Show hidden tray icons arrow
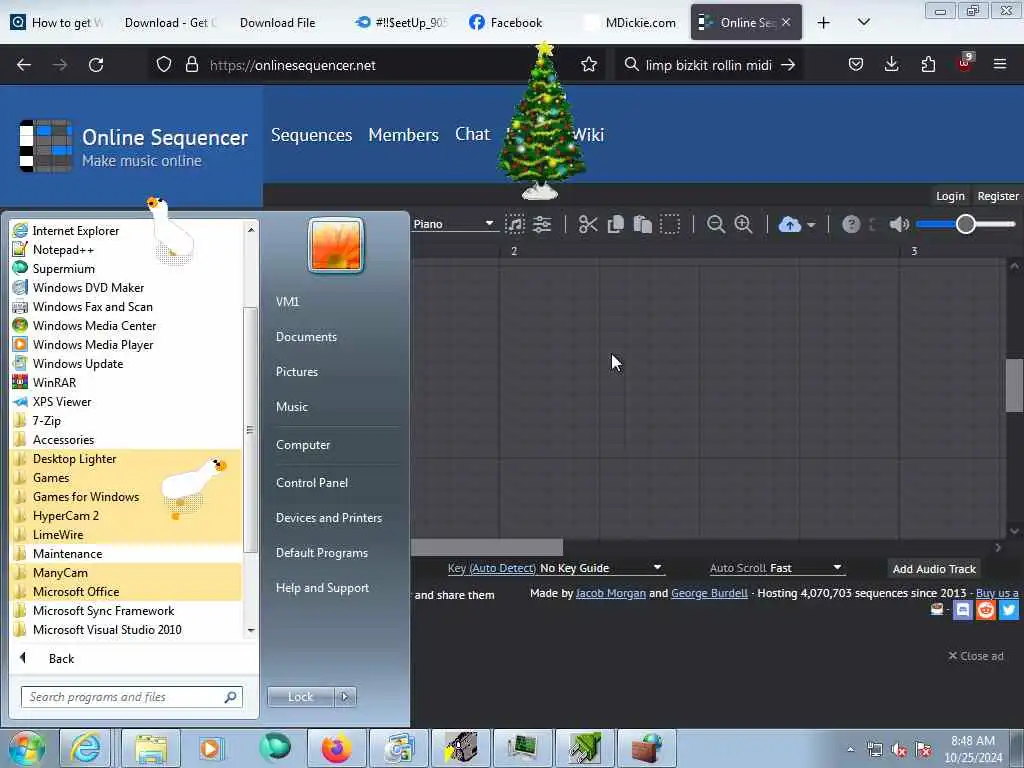The height and width of the screenshot is (768, 1024). [850, 750]
